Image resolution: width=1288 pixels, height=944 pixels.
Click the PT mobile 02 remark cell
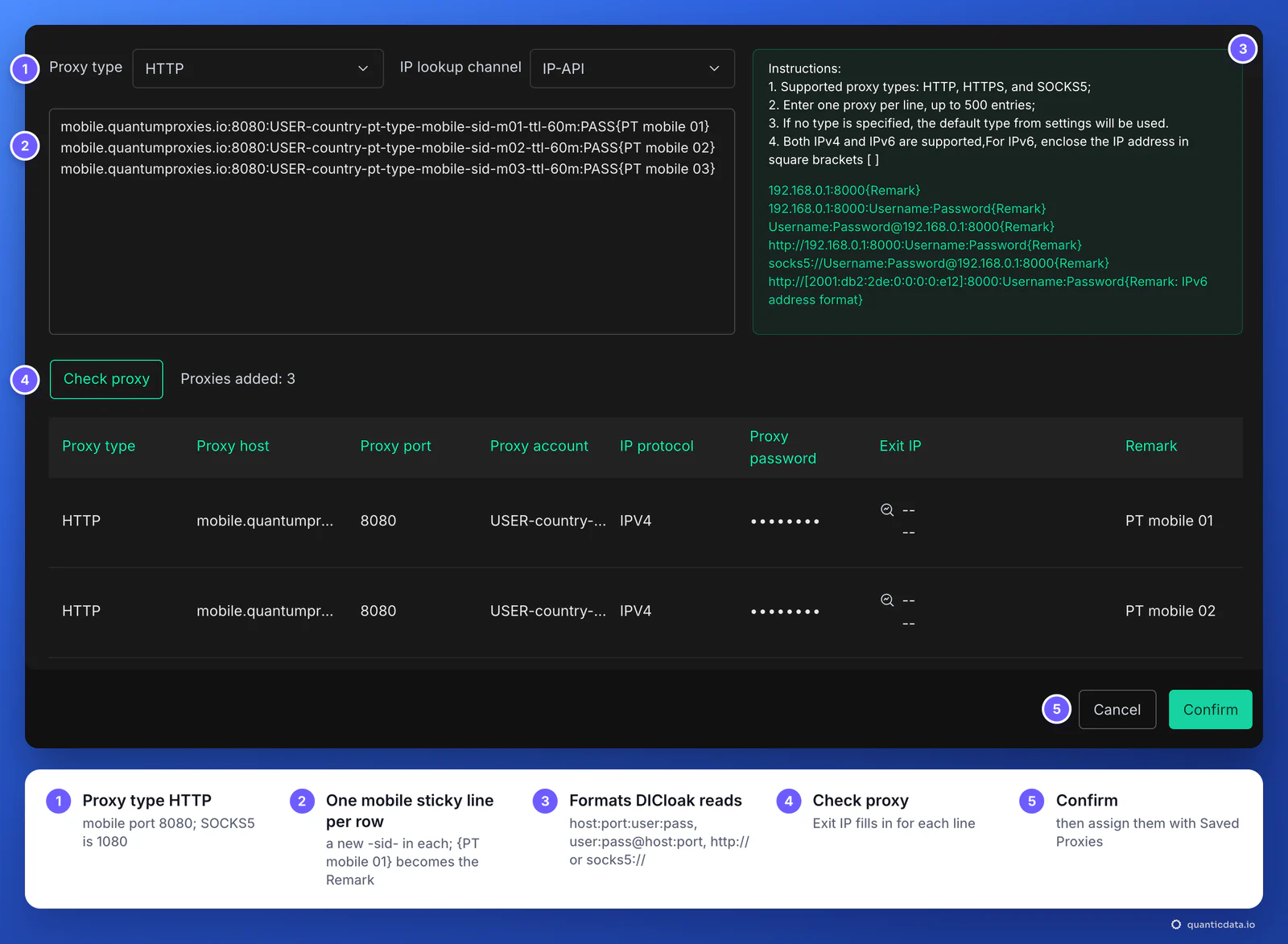click(1170, 611)
